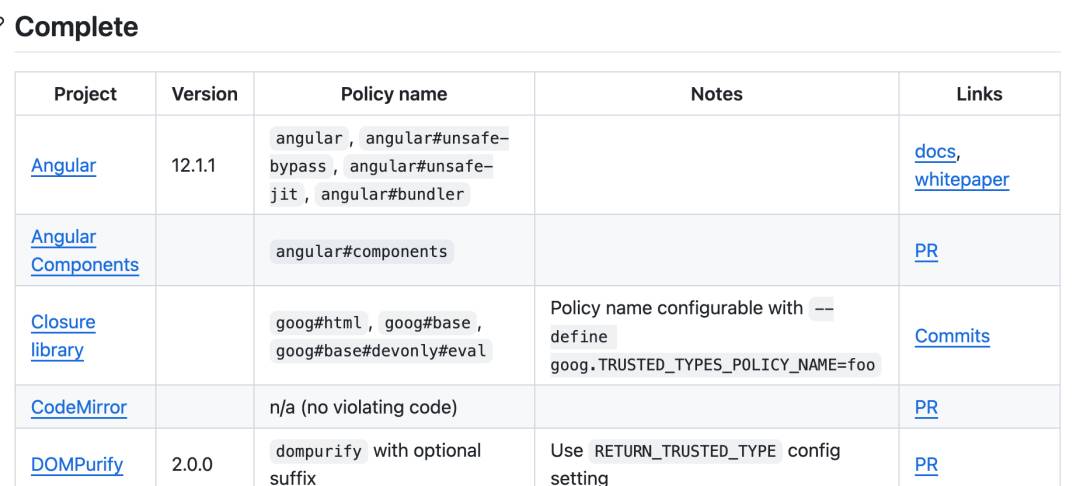Open the Angular docs link

coord(935,151)
